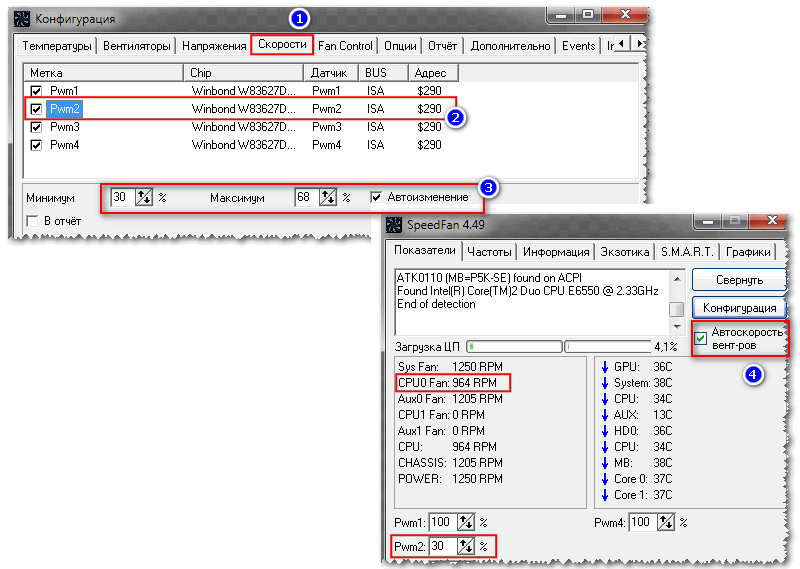Viewport: 800px width, 569px height.
Task: Click the Конфигурация button
Action: click(739, 308)
